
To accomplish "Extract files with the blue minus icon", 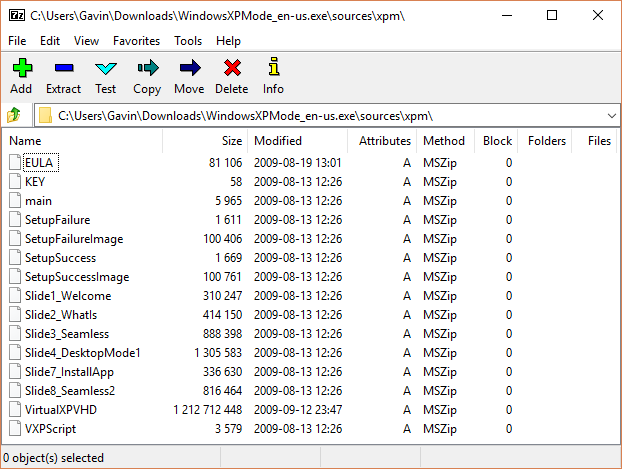I will [64, 69].
